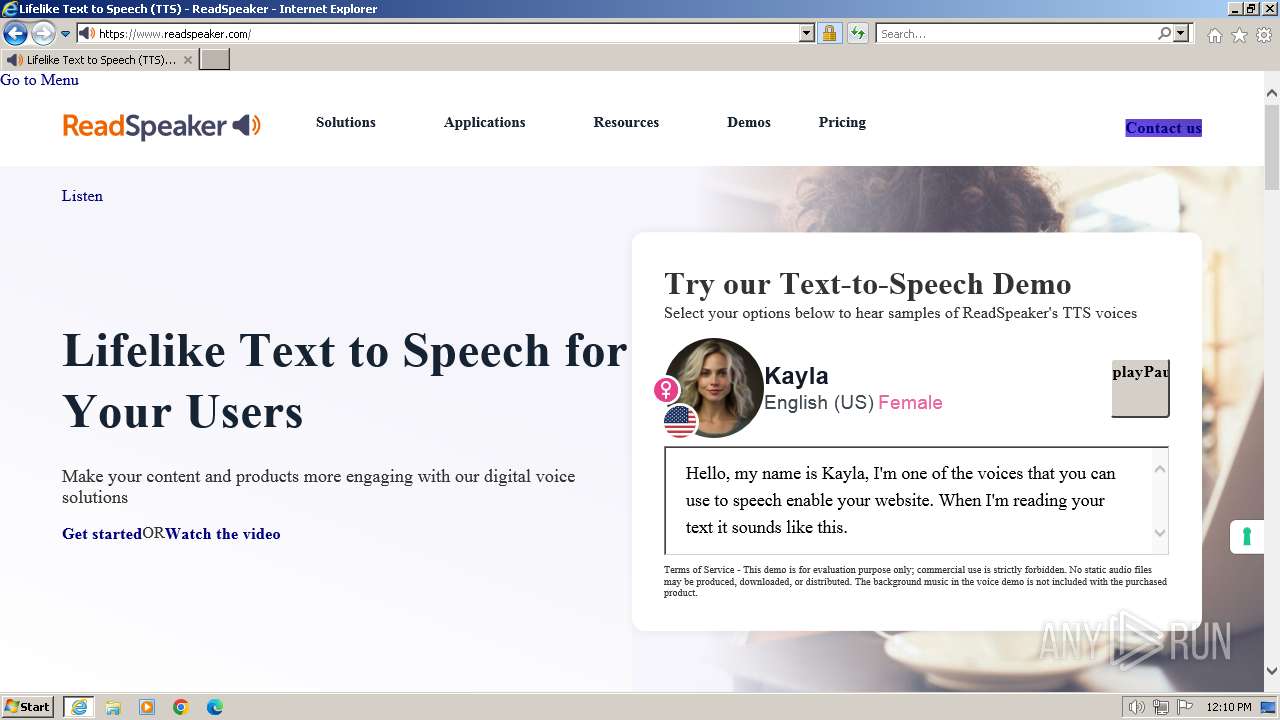Click Kayla's voice avatar photo
Screen dimensions: 1280x720
[714, 387]
